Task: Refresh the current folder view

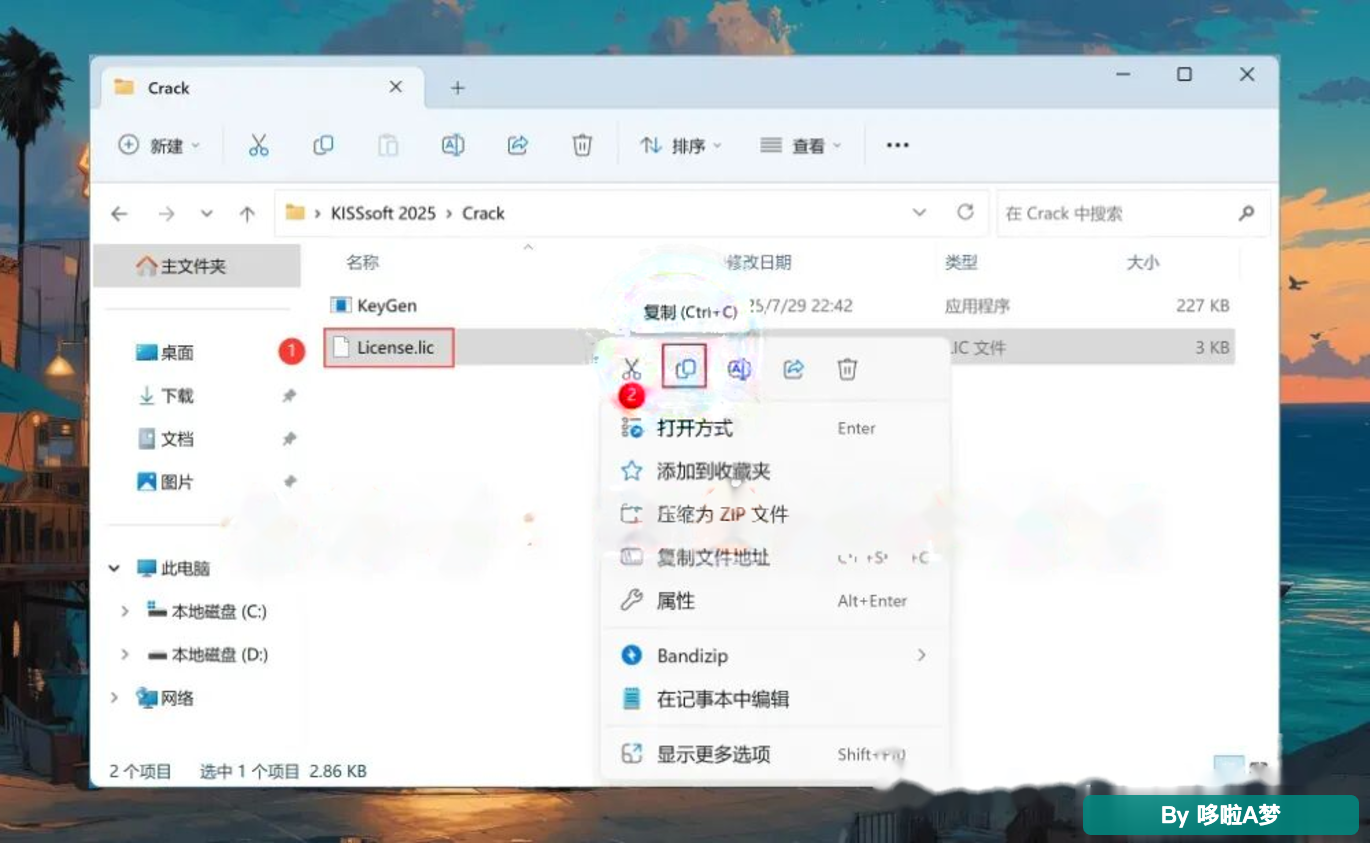Action: (965, 212)
